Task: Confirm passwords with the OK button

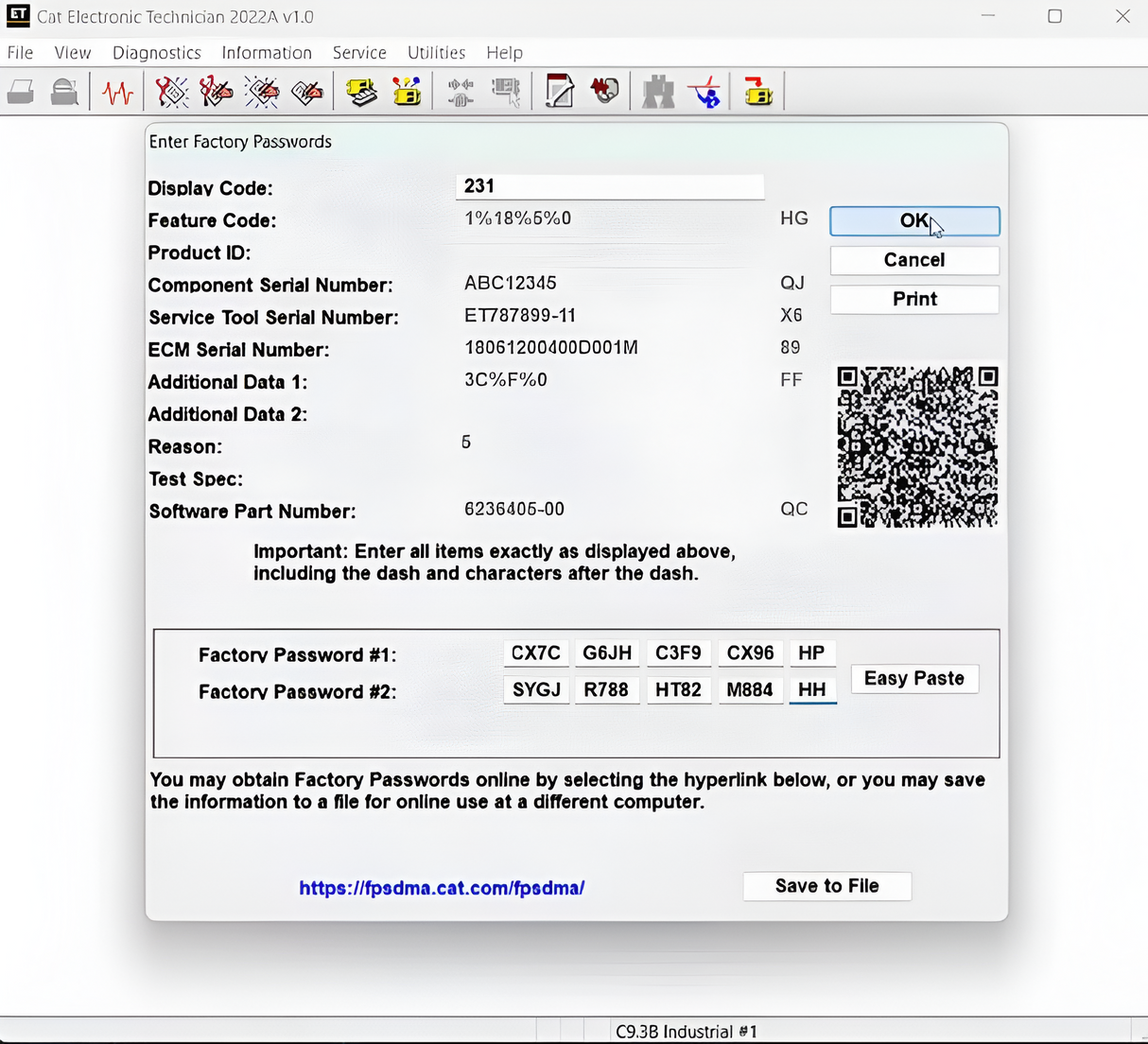Action: click(x=913, y=220)
